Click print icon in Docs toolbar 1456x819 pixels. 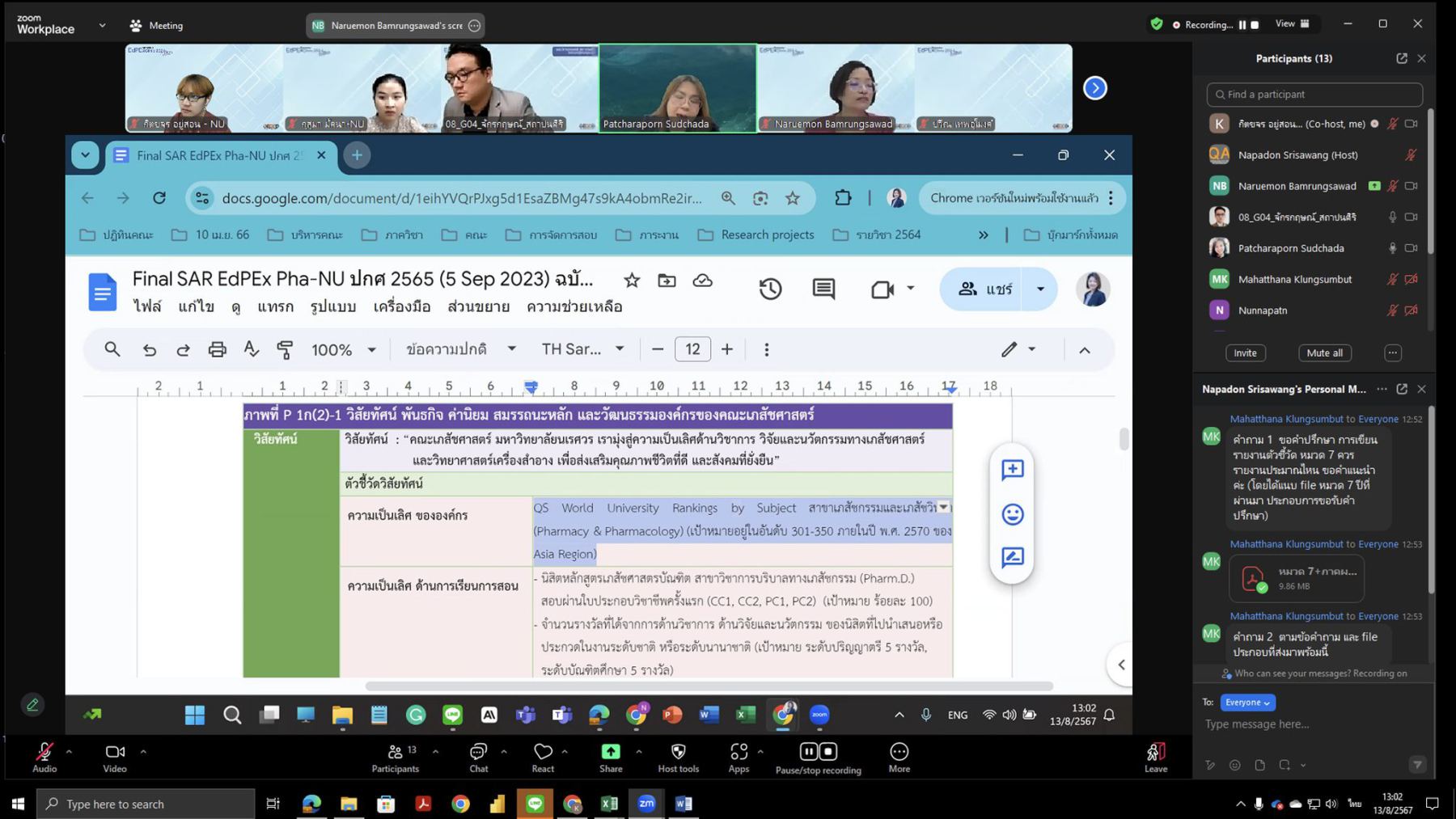[217, 349]
